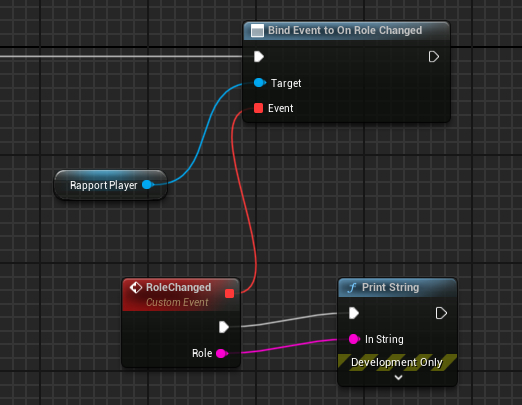Click input execution pin on Bind Event node

click(x=259, y=57)
